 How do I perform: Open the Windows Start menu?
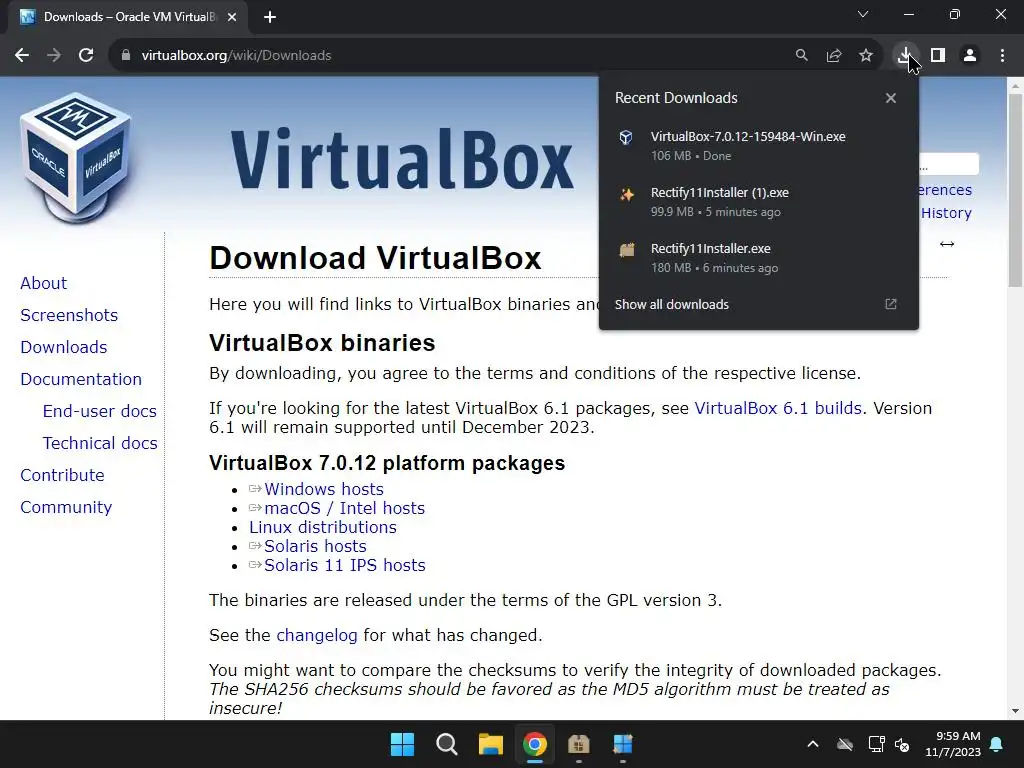[402, 744]
